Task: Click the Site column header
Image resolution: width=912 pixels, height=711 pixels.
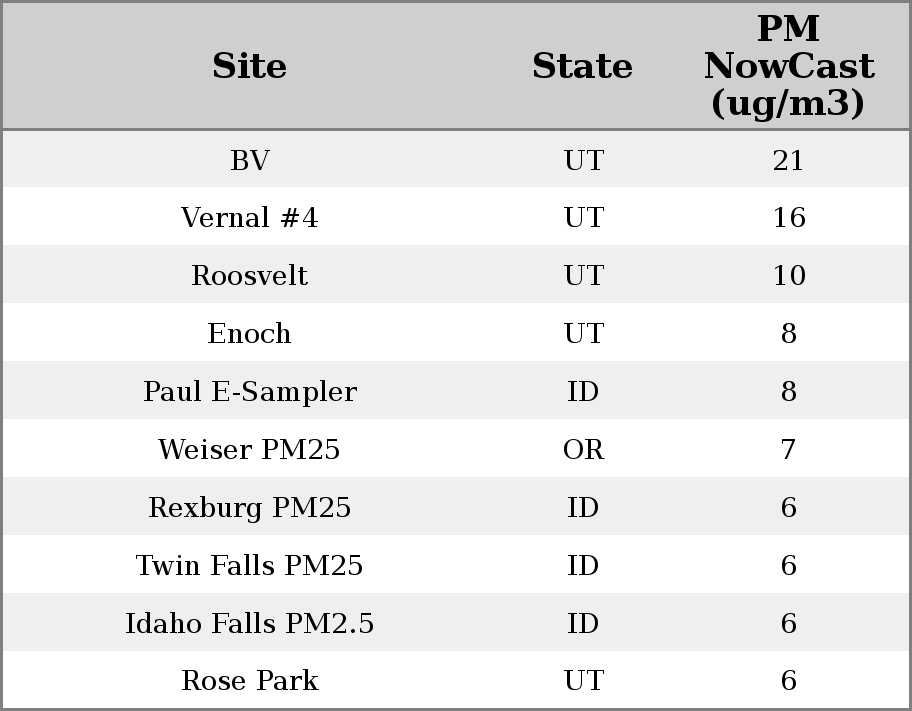Action: tap(249, 67)
